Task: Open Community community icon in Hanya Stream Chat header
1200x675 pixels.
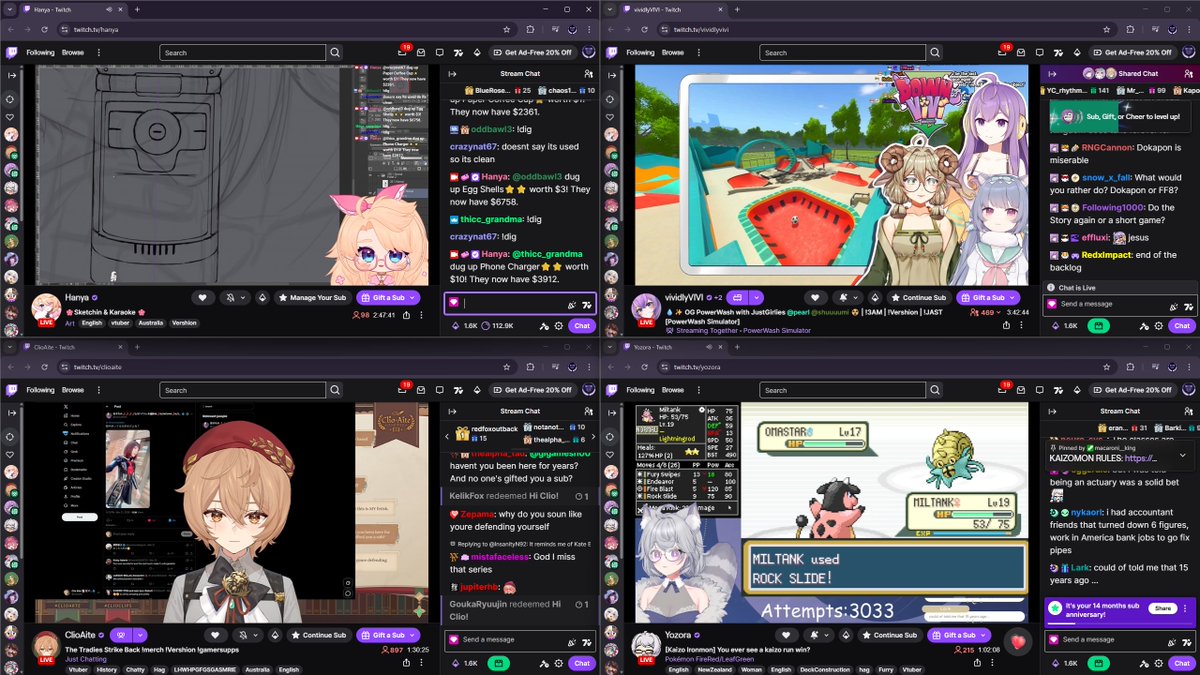Action: (x=588, y=74)
